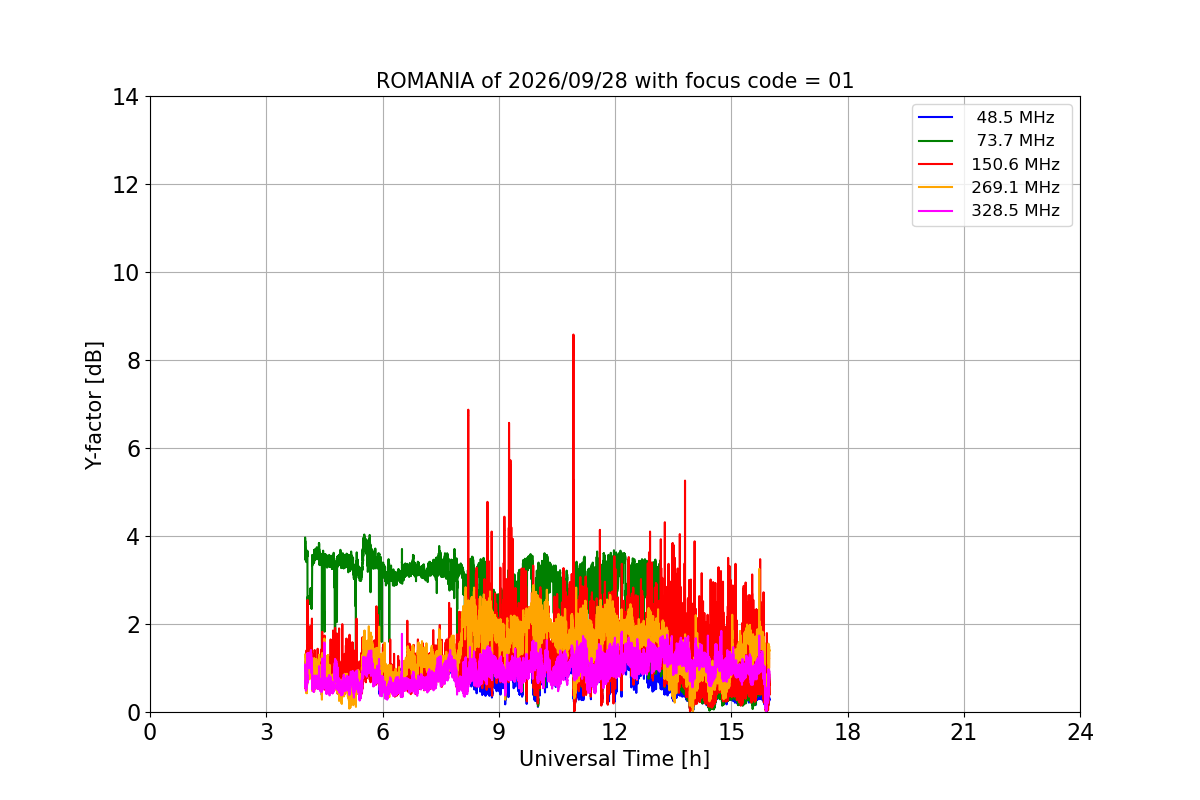Click the Universal Time [h] axis label
This screenshot has height=800, width=1200.
pos(614,759)
